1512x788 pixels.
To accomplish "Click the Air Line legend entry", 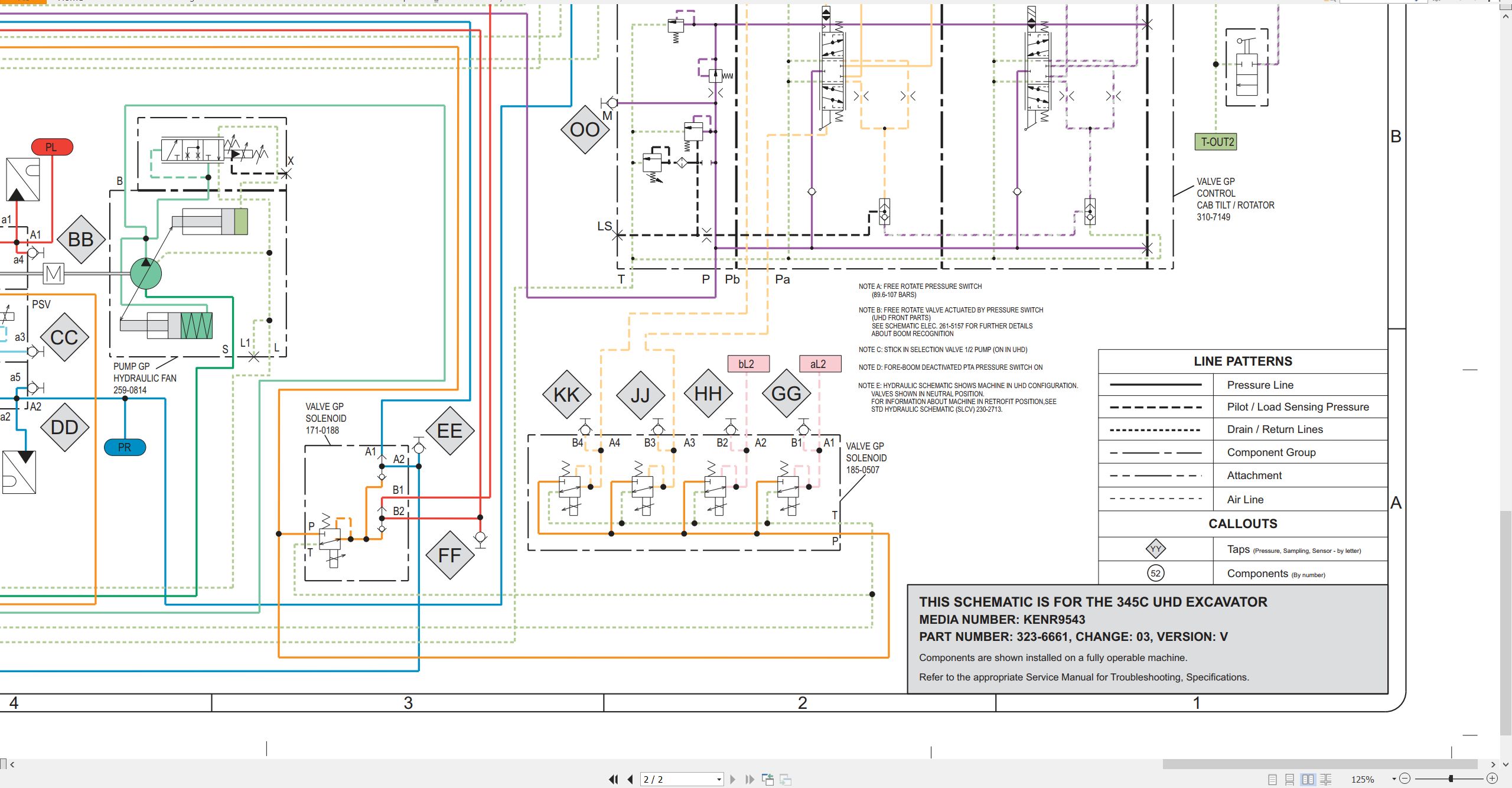I will point(1245,500).
